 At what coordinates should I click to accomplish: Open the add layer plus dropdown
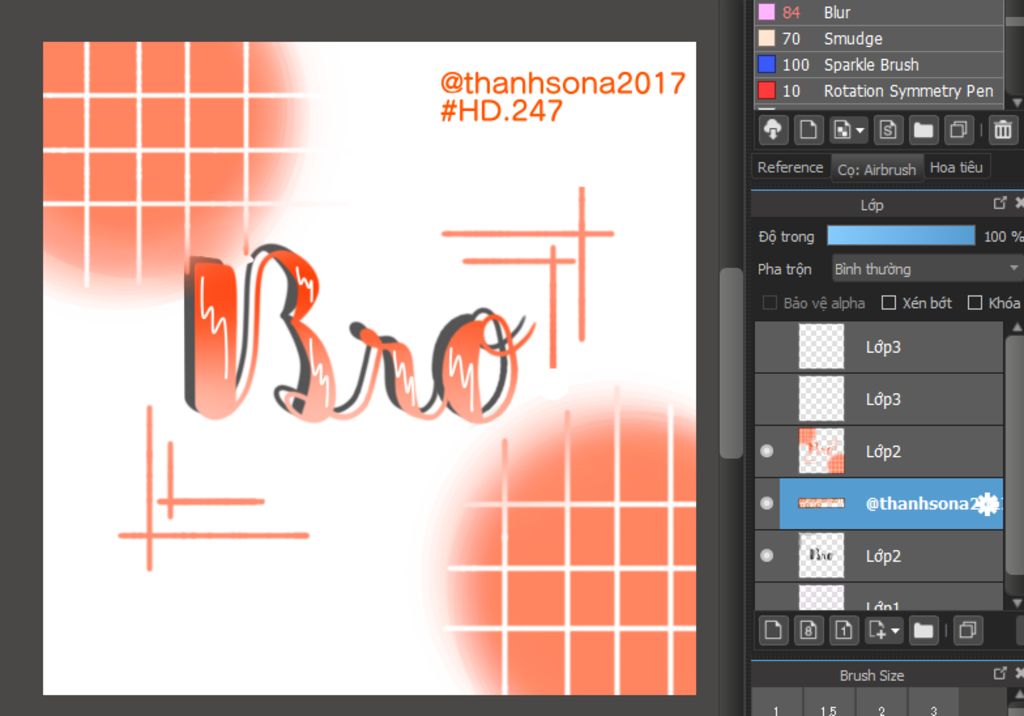pos(884,630)
